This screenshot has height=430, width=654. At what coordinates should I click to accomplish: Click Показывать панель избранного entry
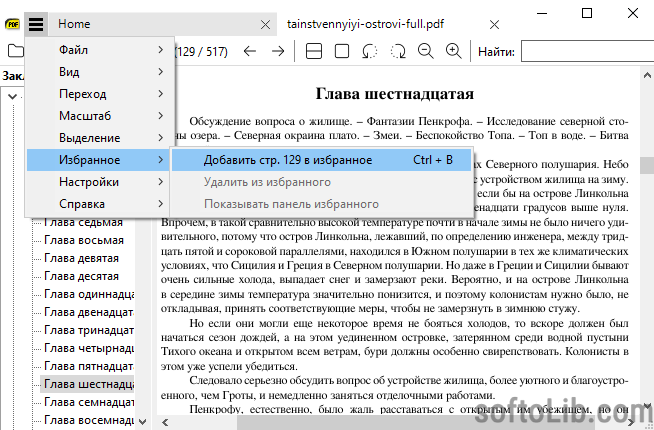tap(321, 204)
